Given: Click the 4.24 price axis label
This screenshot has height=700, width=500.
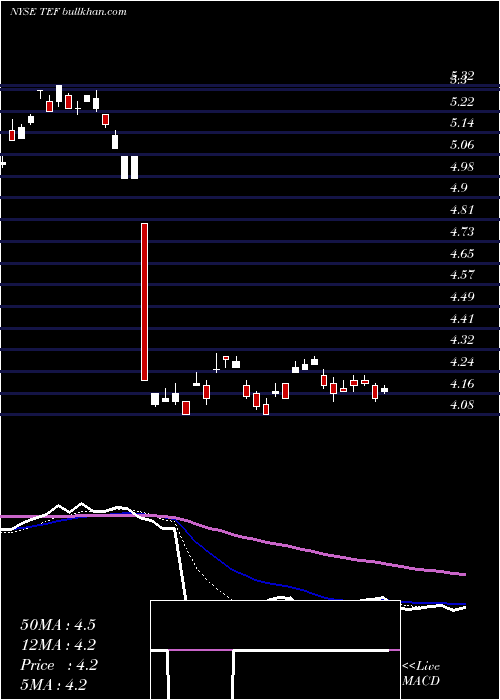Looking at the screenshot, I should pos(462,362).
